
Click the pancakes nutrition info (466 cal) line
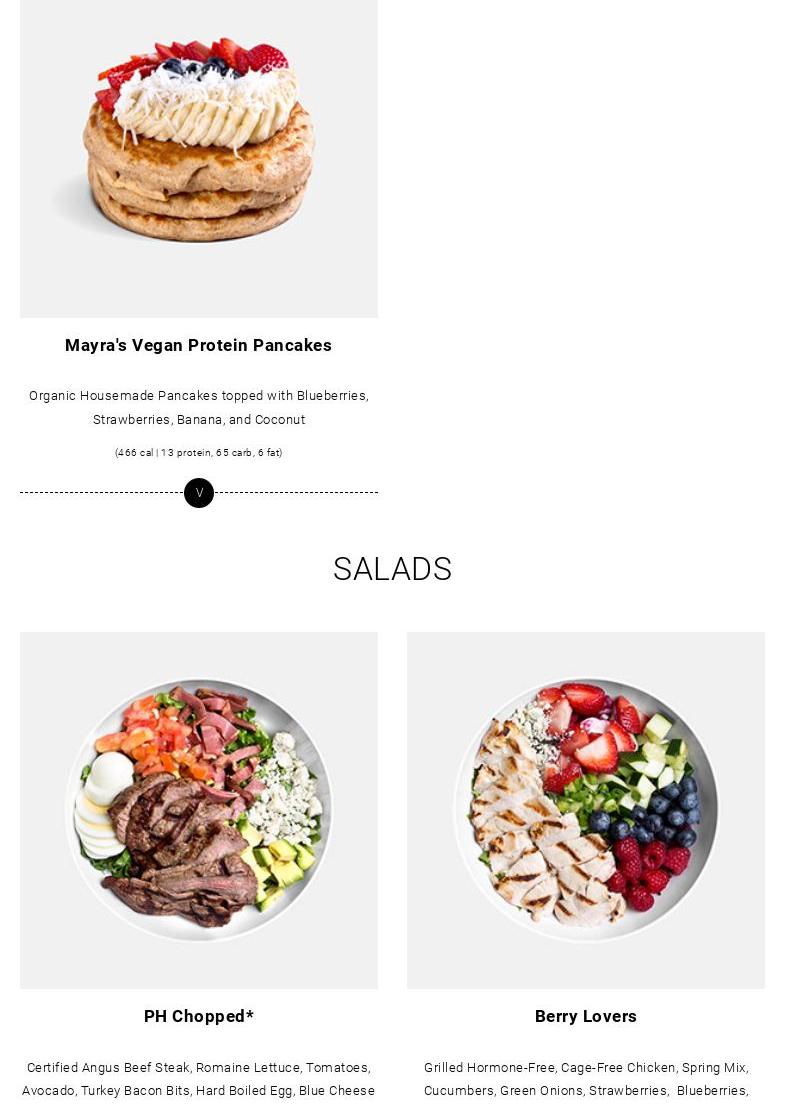[x=199, y=452]
